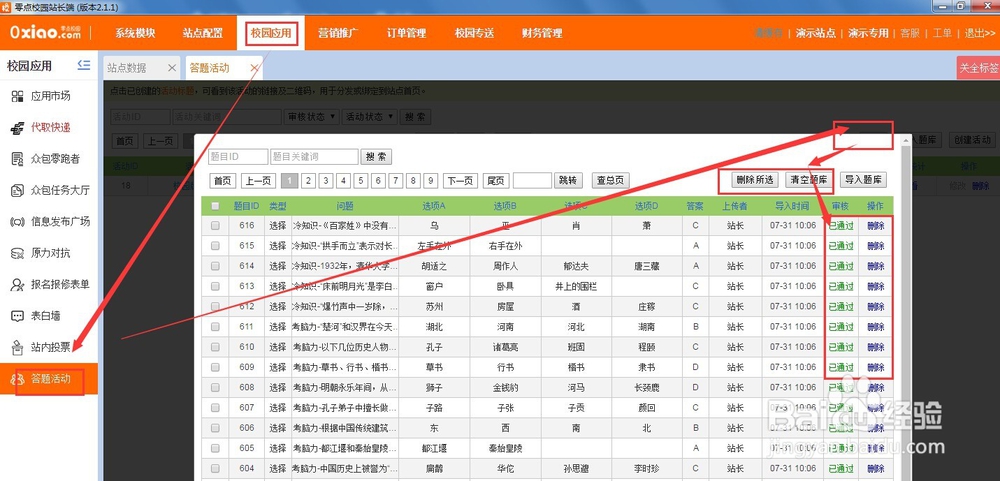Click the dialog 搜索 button
The width and height of the screenshot is (1000, 481).
click(x=376, y=157)
